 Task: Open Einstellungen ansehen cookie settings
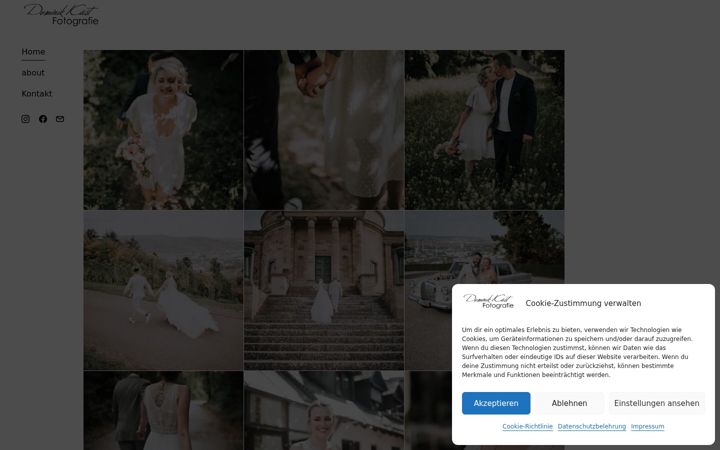pos(657,403)
